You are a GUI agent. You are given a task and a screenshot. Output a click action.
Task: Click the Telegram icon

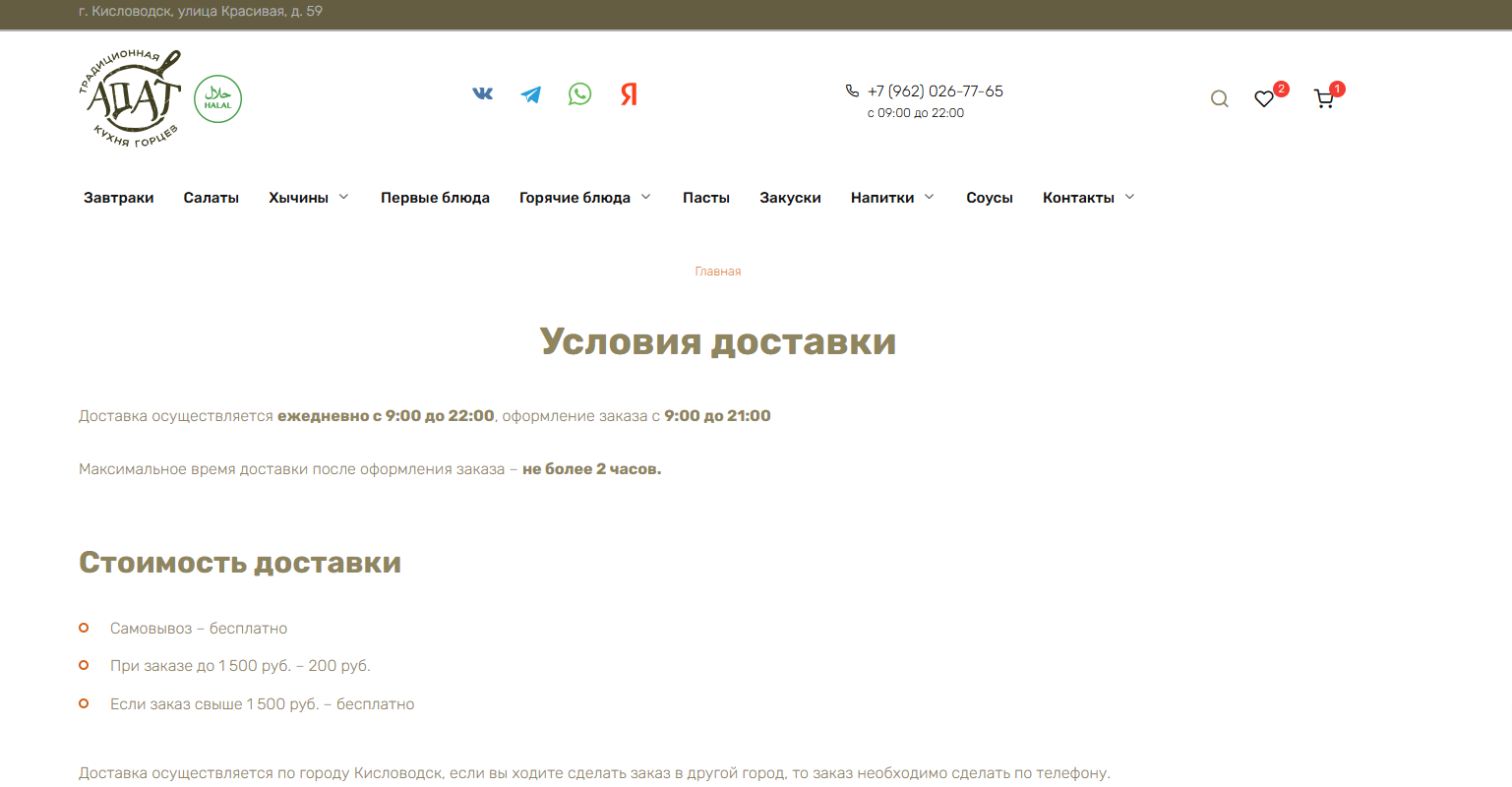531,94
